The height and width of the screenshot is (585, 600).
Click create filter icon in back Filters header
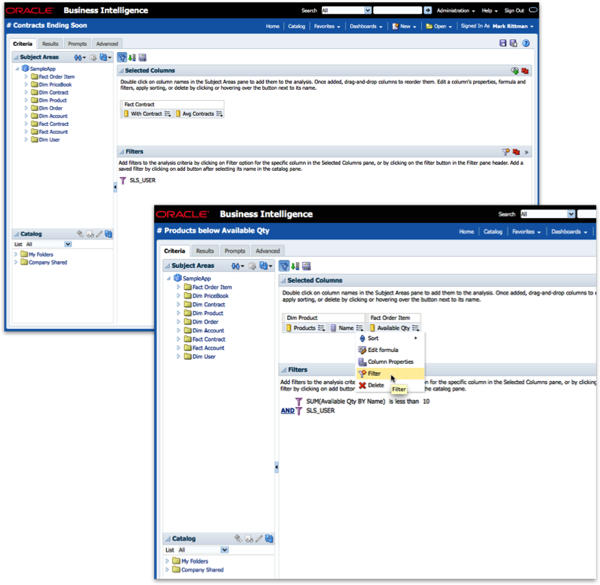pos(506,152)
